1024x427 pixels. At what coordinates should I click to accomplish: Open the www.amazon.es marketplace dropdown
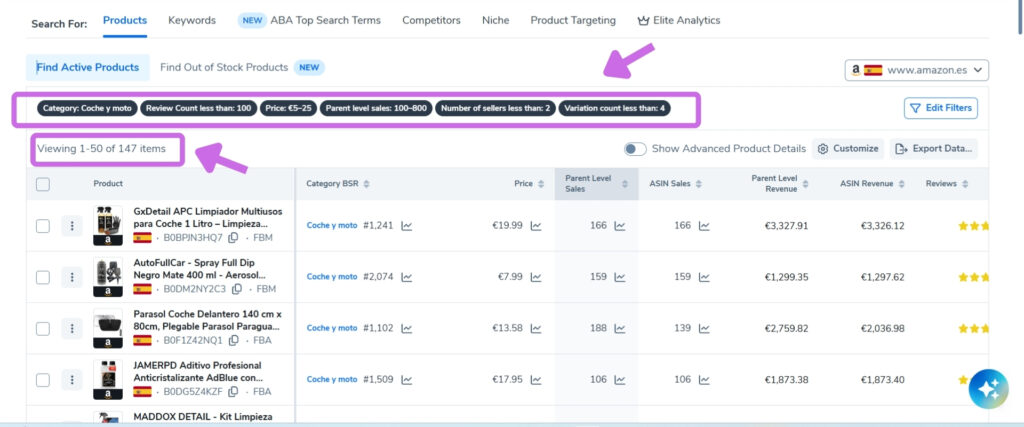tap(916, 70)
